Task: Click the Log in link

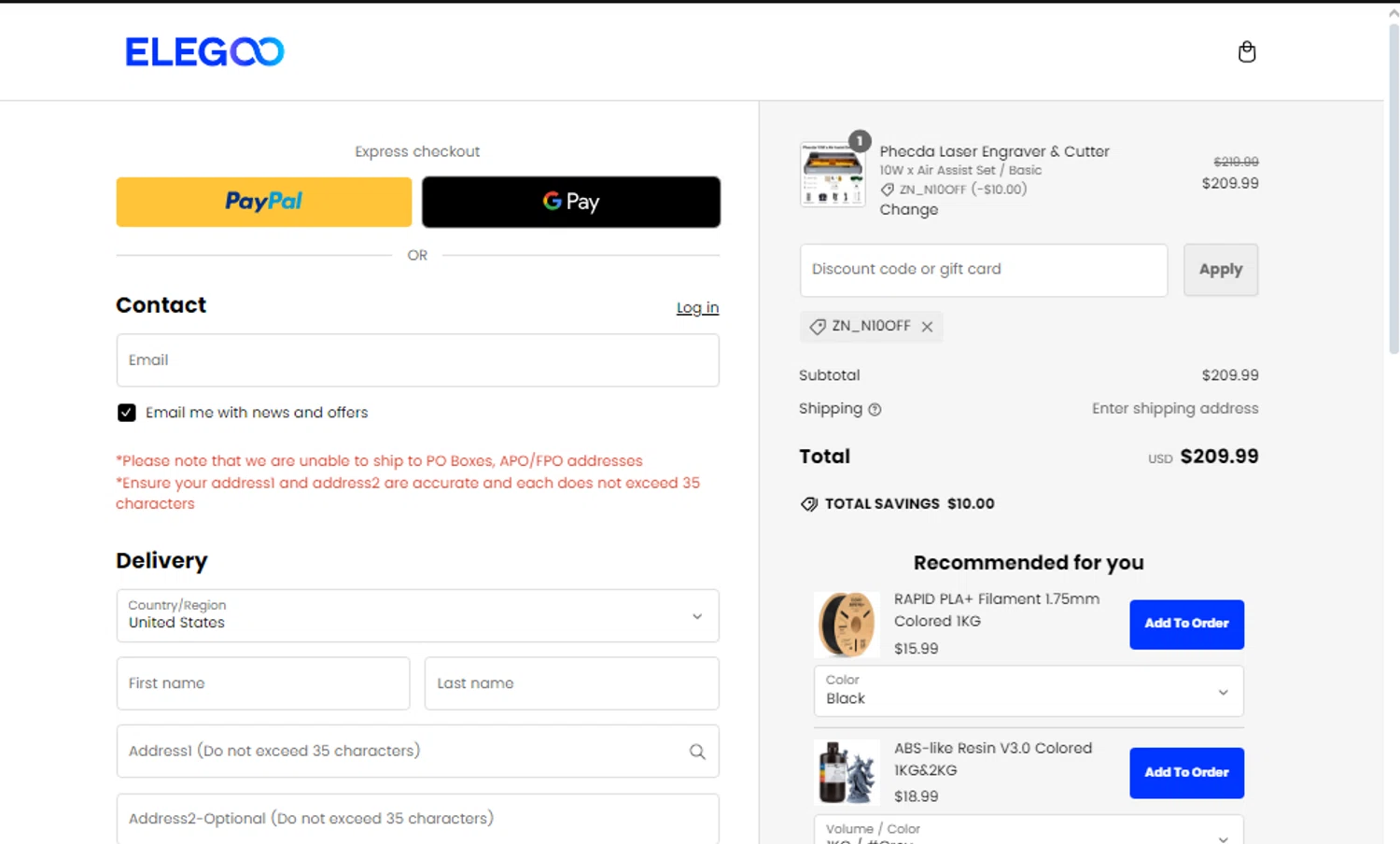Action: coord(697,308)
